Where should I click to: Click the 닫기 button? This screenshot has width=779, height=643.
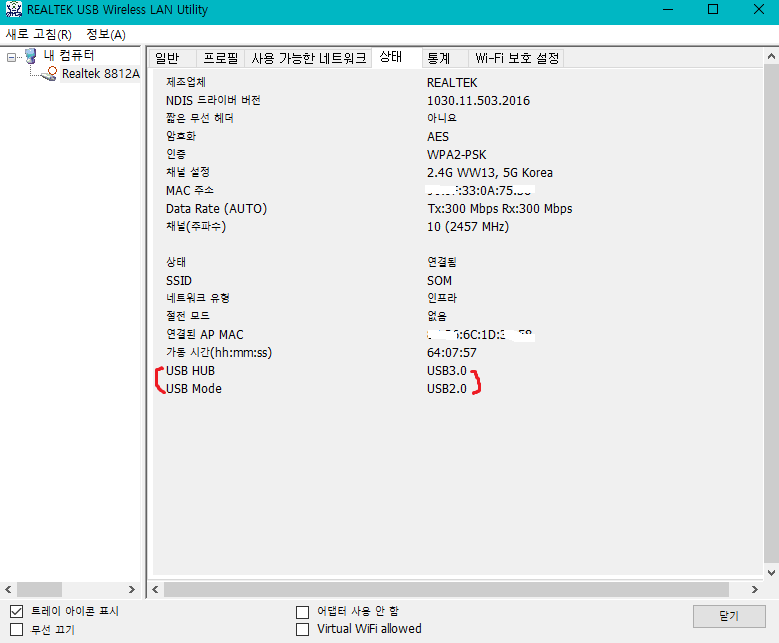click(x=729, y=616)
